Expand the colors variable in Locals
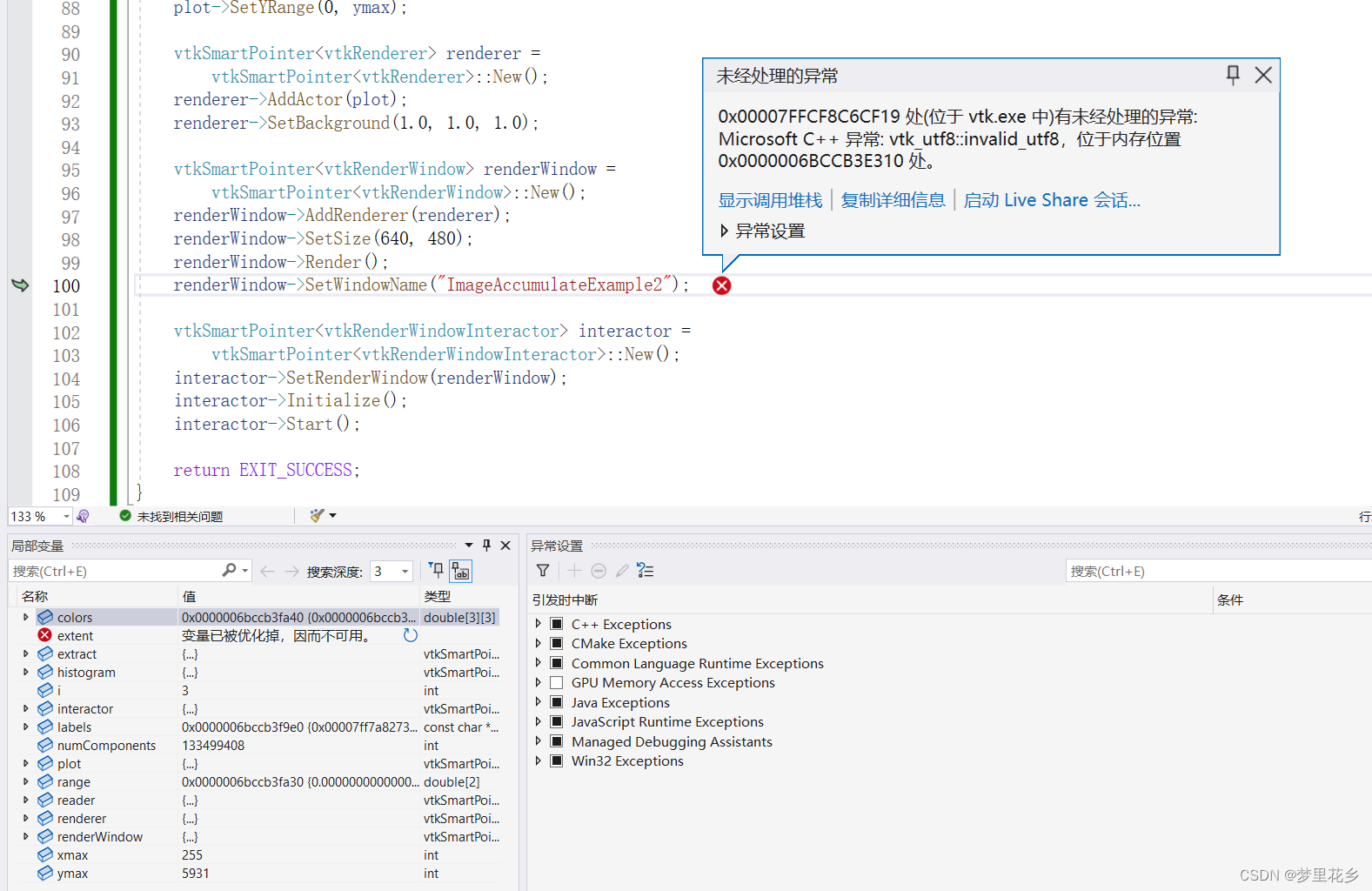Viewport: 1372px width, 891px height. 25,617
